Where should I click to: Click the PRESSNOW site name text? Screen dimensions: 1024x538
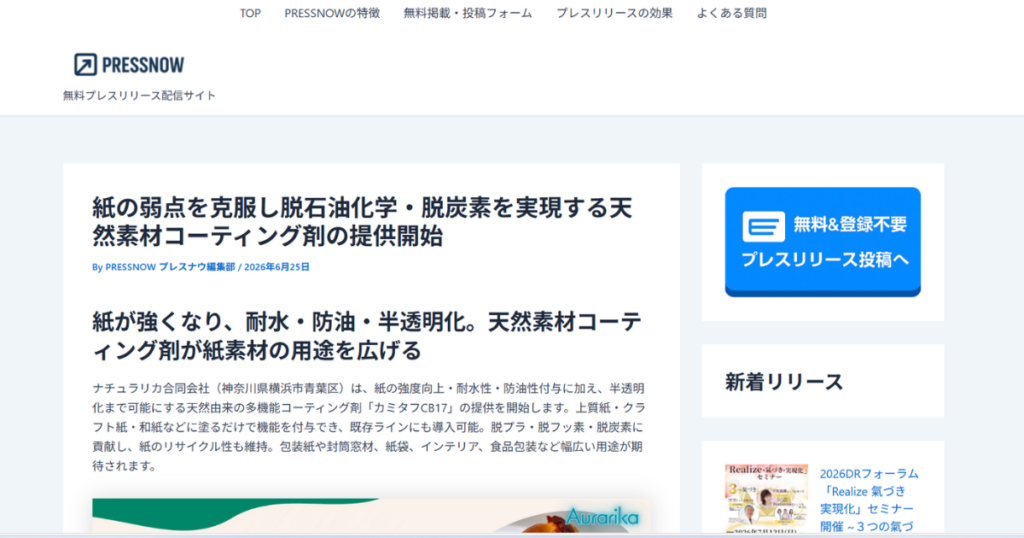143,65
